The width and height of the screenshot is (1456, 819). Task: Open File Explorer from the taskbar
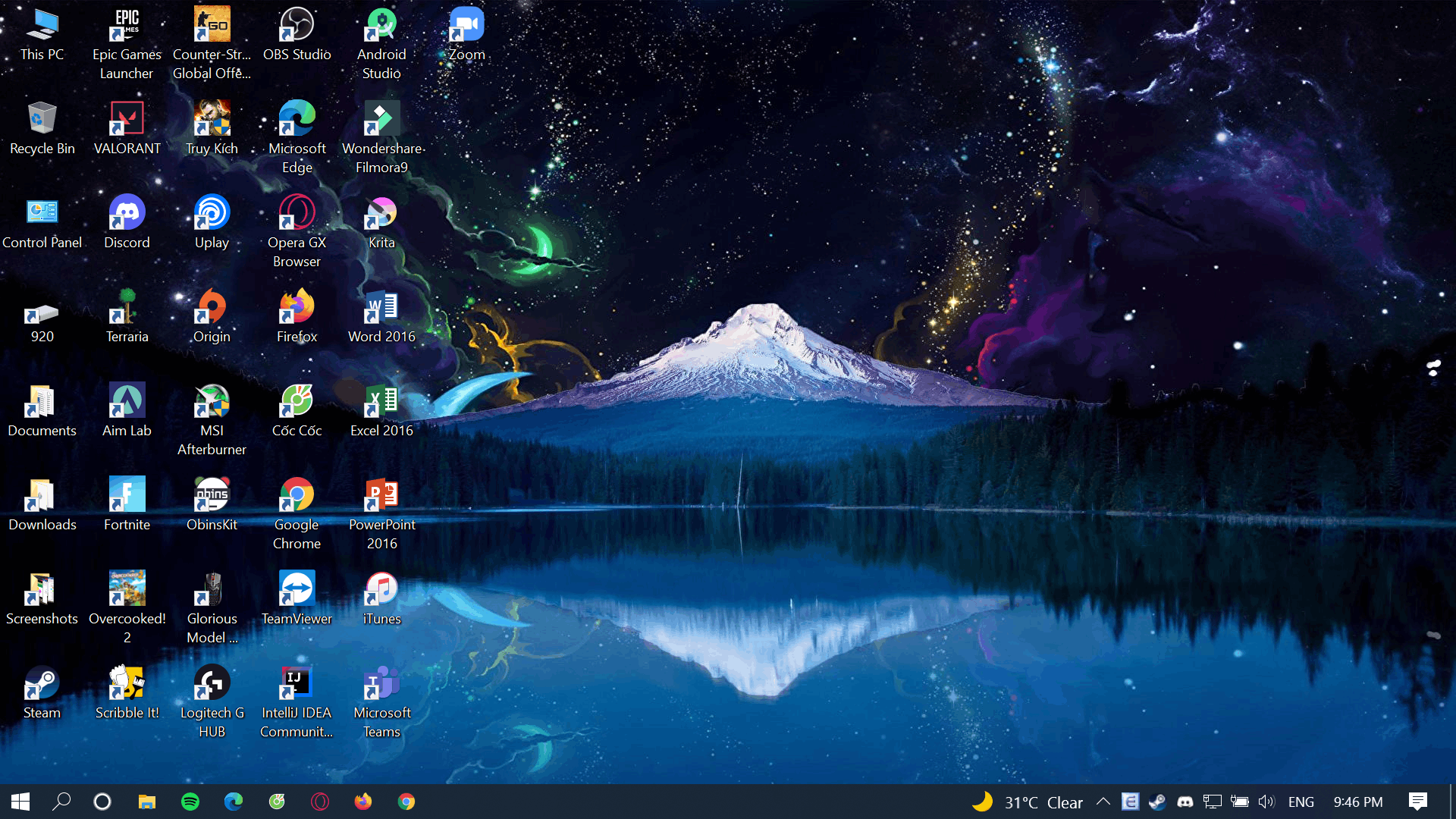[146, 802]
